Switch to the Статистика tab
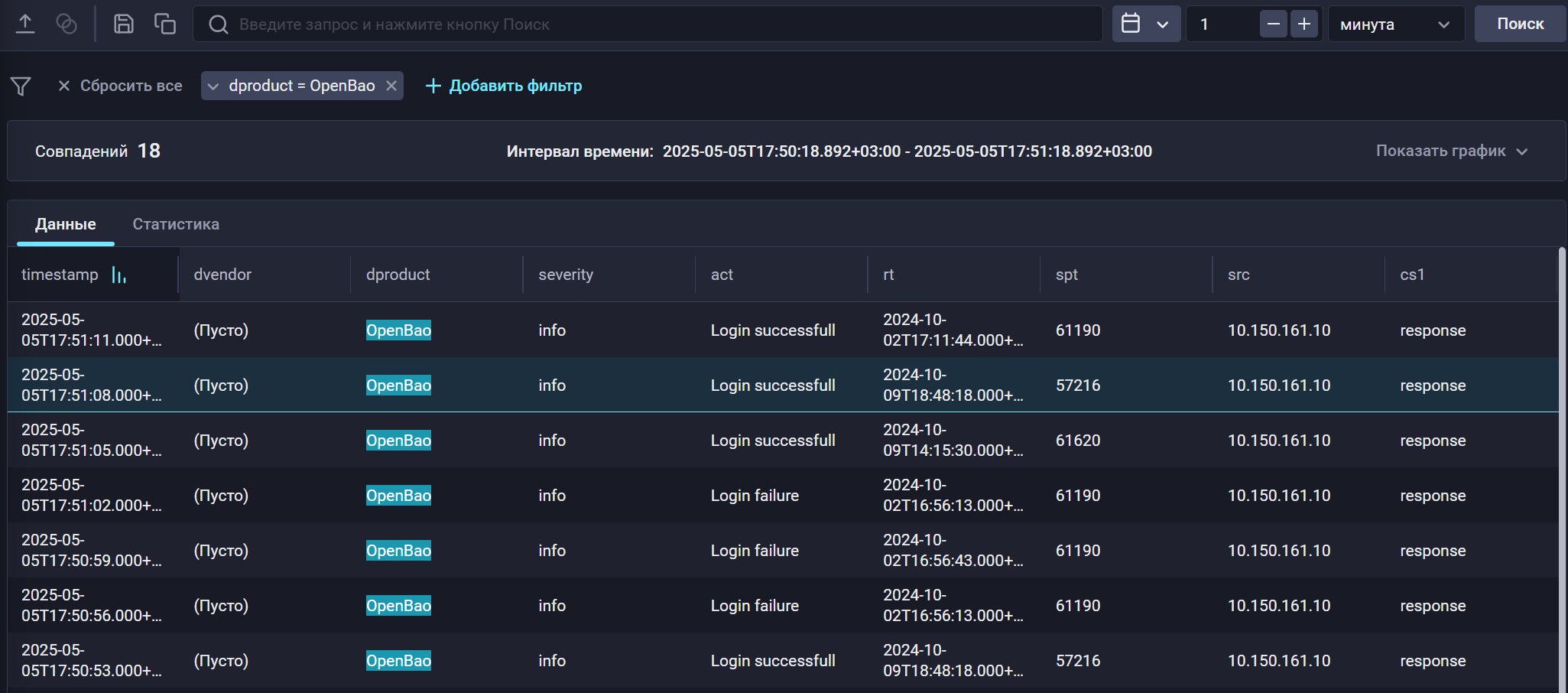1568x693 pixels. (x=175, y=224)
